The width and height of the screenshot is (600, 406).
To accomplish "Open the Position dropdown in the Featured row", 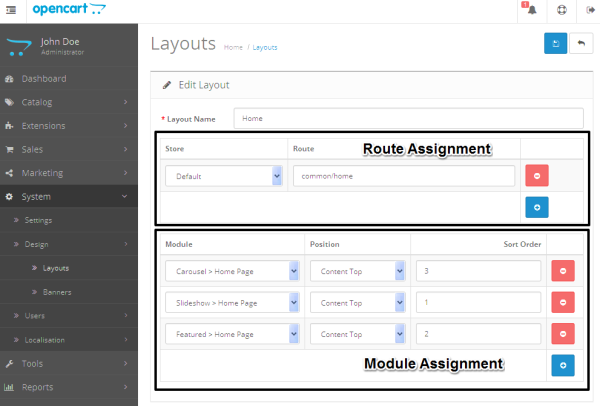I will pyautogui.click(x=357, y=334).
